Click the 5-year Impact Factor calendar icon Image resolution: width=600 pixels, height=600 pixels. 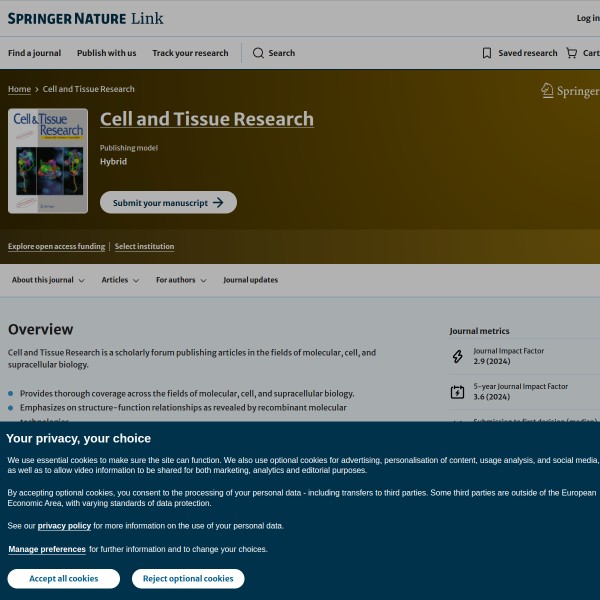458,391
